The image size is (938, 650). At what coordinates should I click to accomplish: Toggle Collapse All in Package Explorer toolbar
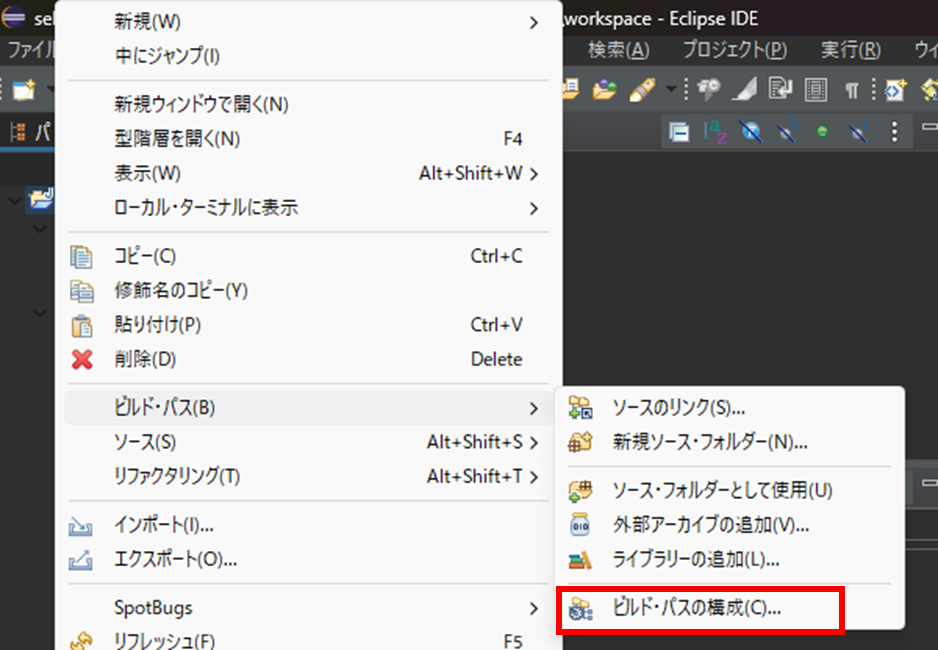click(681, 131)
